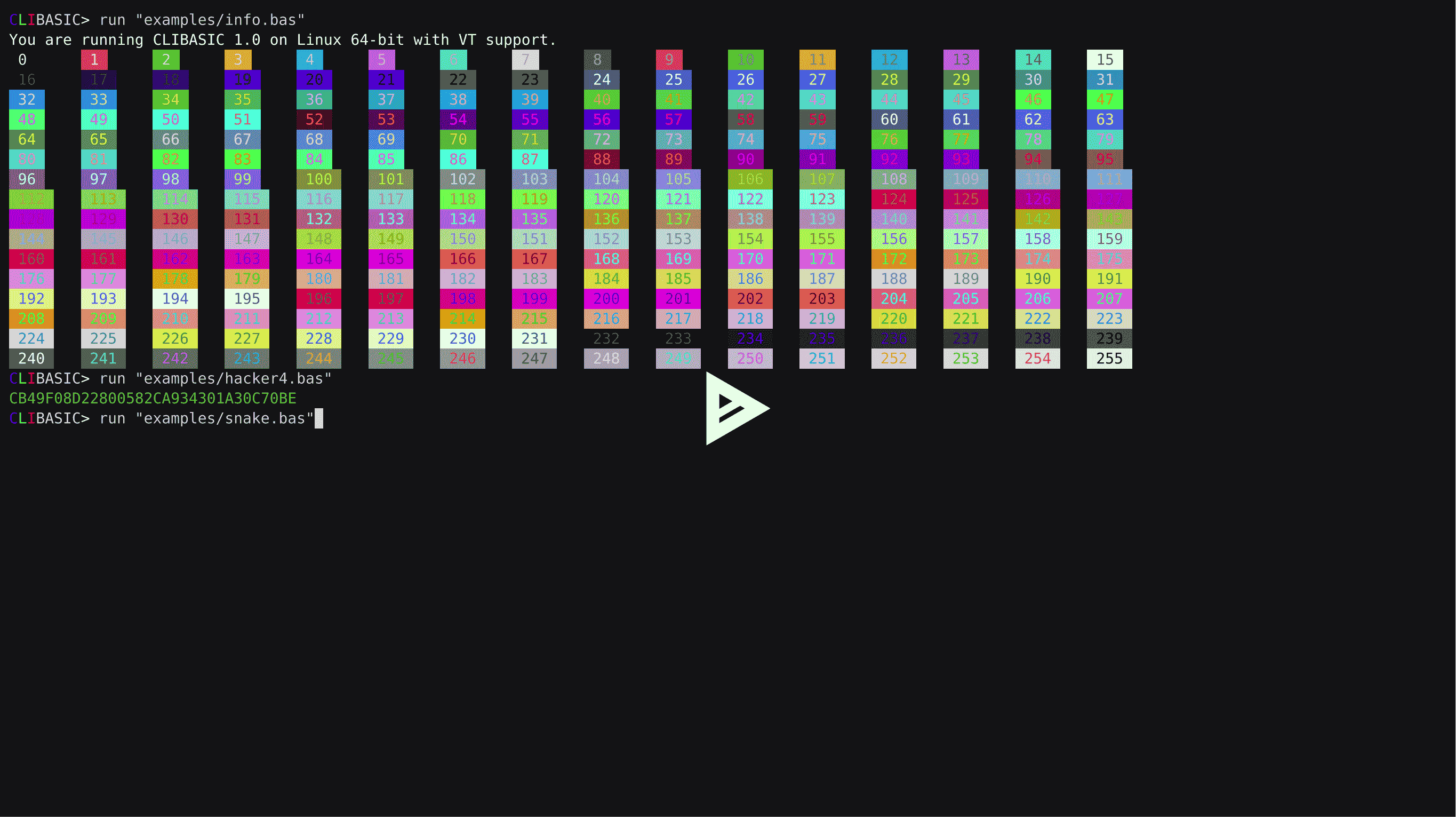Click the color cell labeled 230
This screenshot has width=1456, height=817.
click(x=462, y=339)
